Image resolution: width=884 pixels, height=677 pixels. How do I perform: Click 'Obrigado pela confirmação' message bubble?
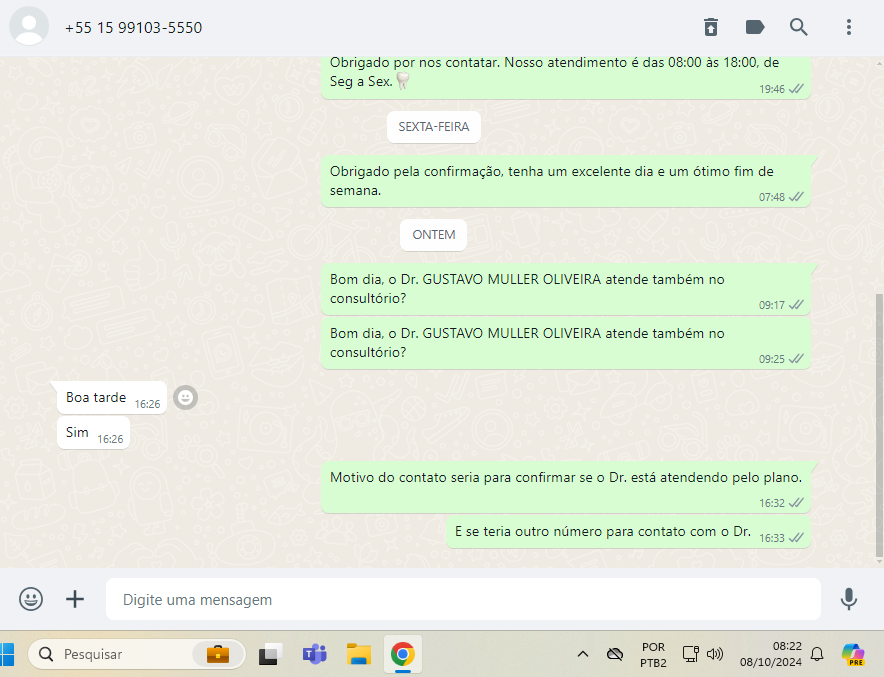click(565, 181)
